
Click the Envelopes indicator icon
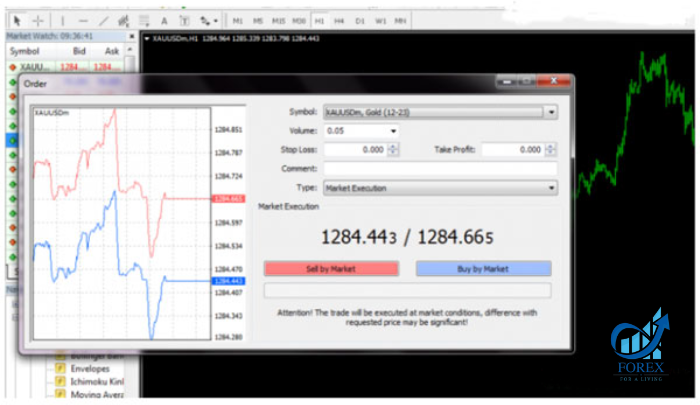tap(60, 369)
